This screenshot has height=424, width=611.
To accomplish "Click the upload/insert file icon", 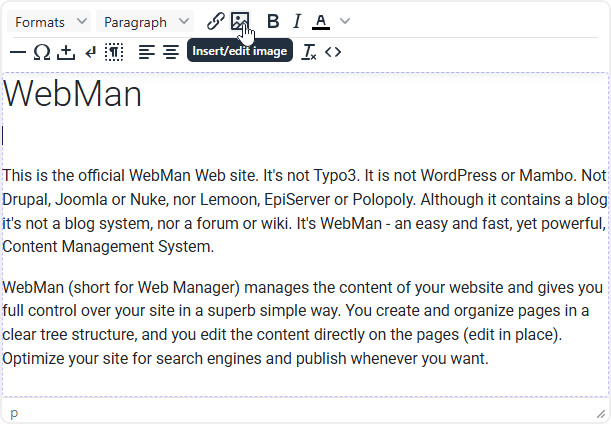I will coord(67,52).
